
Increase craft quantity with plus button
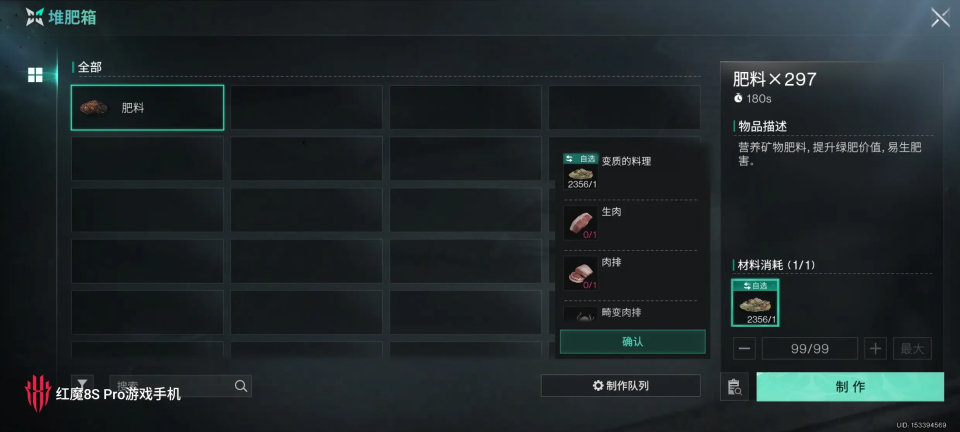point(876,348)
